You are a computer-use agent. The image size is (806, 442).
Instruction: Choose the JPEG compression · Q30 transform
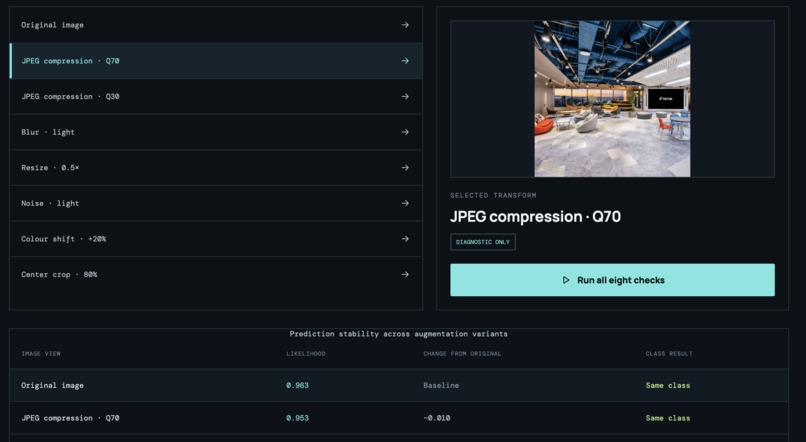(x=216, y=96)
